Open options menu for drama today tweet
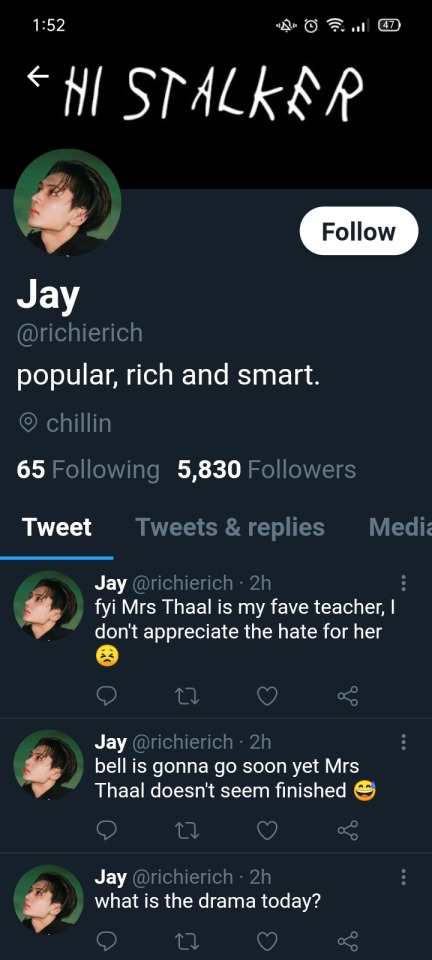The width and height of the screenshot is (432, 960). [403, 877]
